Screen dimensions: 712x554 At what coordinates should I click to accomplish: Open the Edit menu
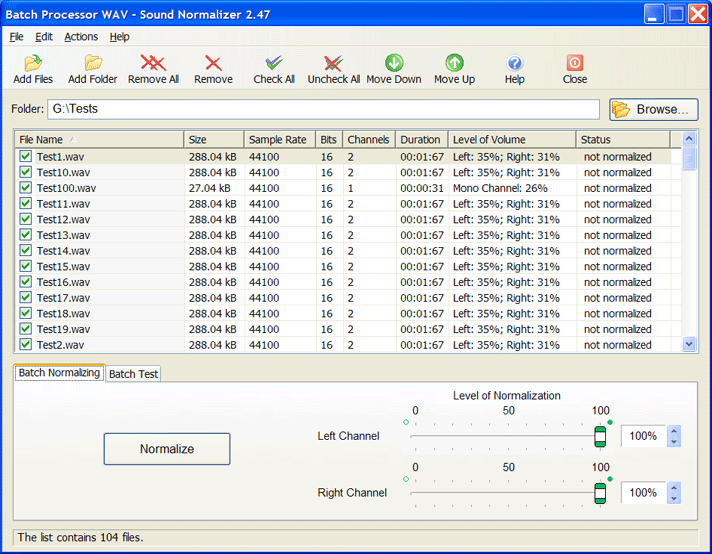pyautogui.click(x=44, y=37)
